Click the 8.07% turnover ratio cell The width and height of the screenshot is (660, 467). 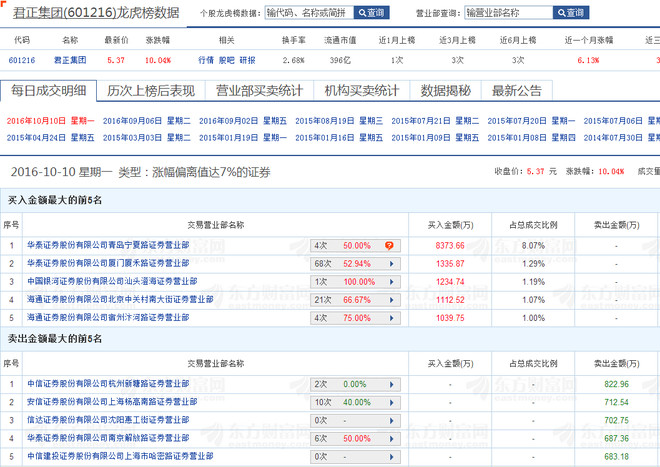(533, 246)
